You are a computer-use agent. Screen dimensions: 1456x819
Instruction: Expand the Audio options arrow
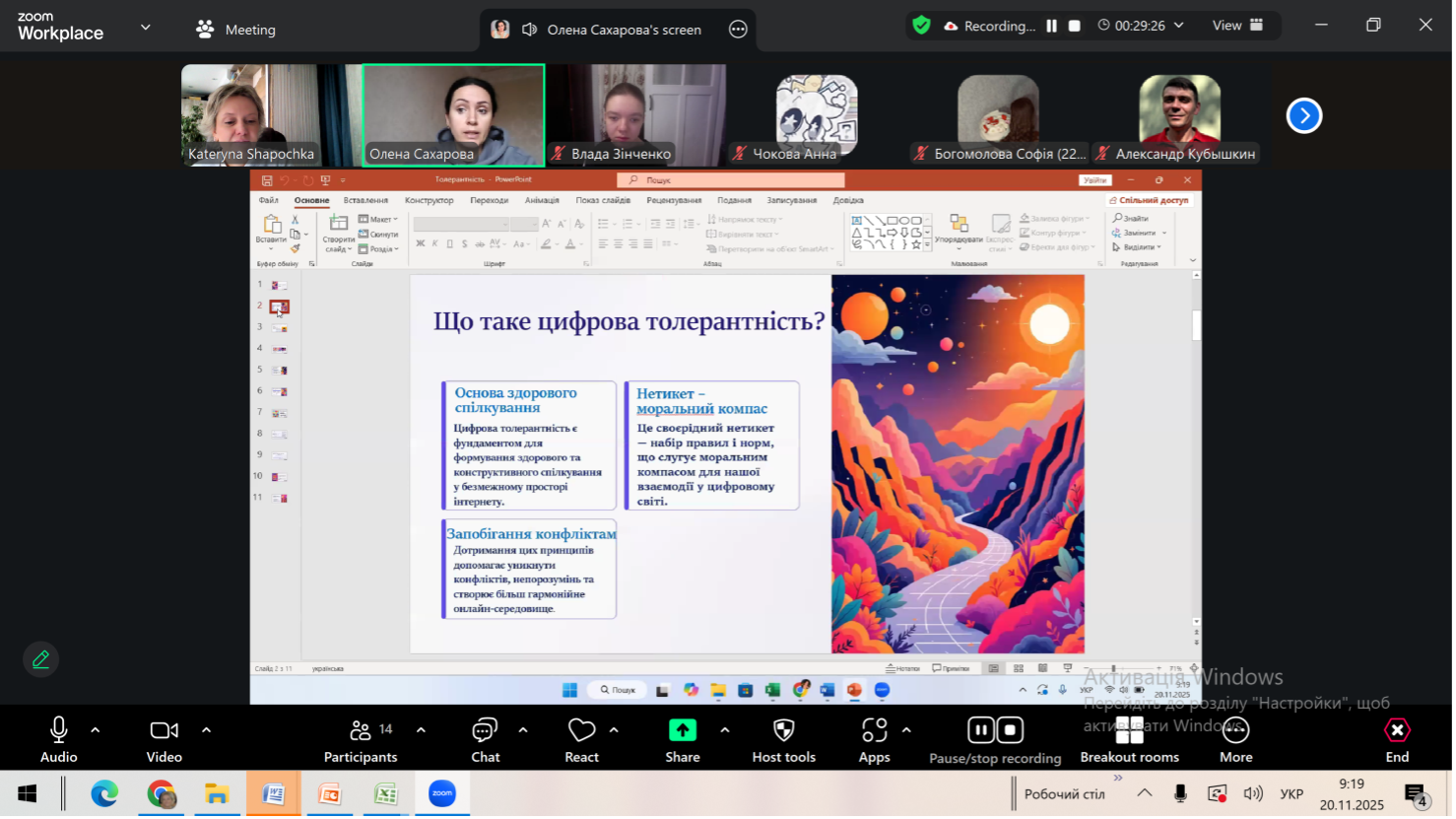pos(96,730)
